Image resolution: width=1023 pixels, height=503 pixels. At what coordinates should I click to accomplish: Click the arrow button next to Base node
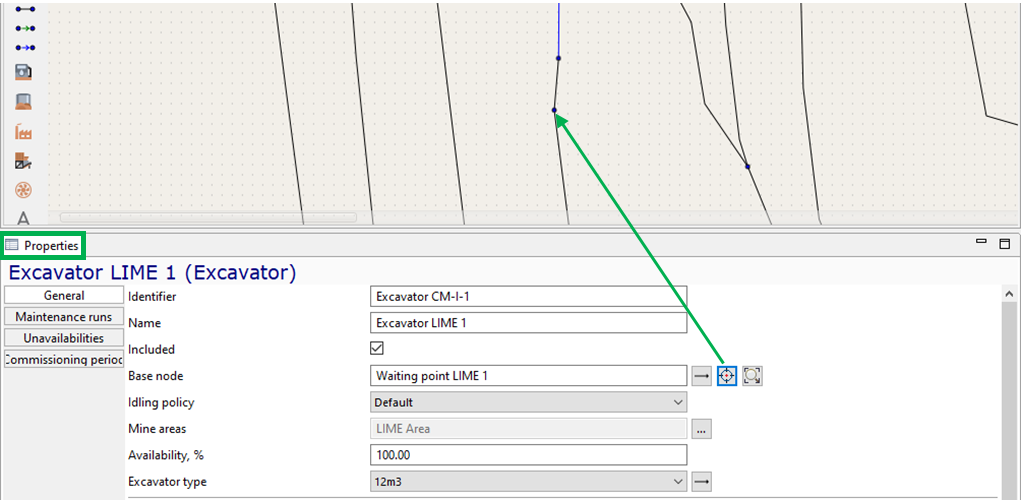click(701, 376)
